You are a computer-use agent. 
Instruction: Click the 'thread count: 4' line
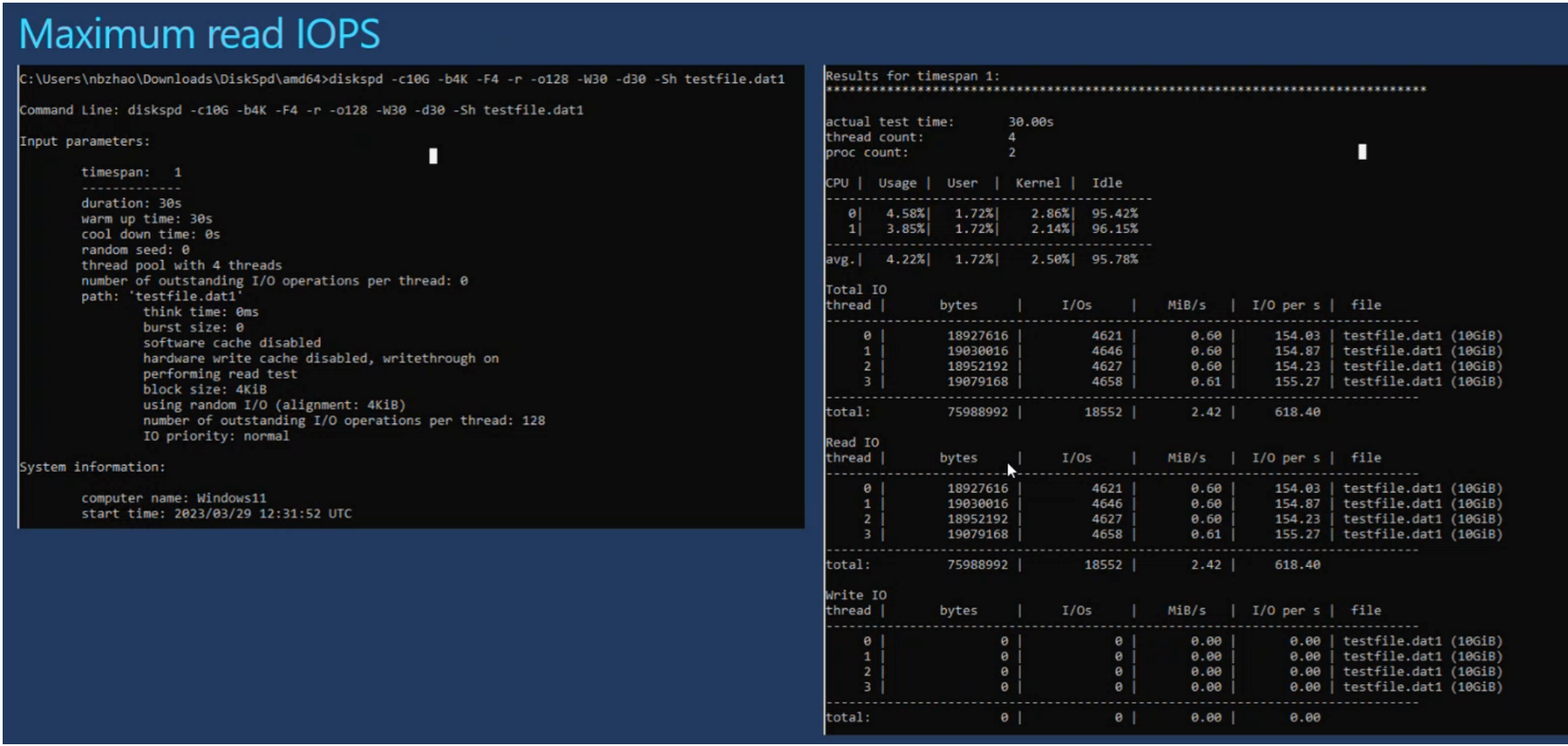pos(921,138)
